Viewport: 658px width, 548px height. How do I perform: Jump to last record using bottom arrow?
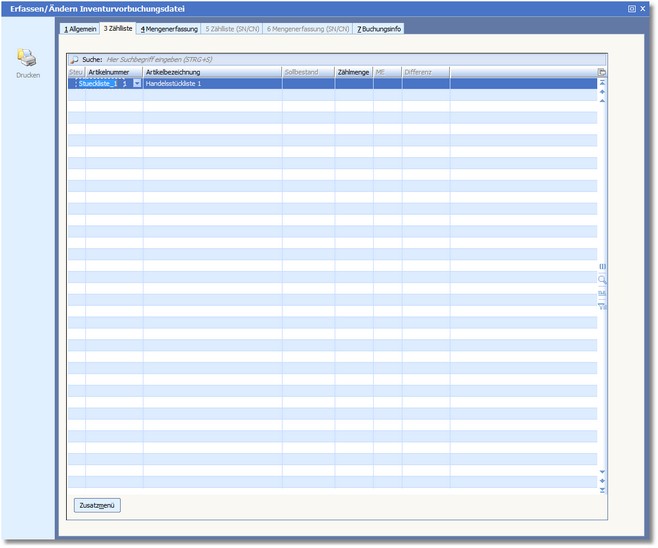tap(602, 490)
